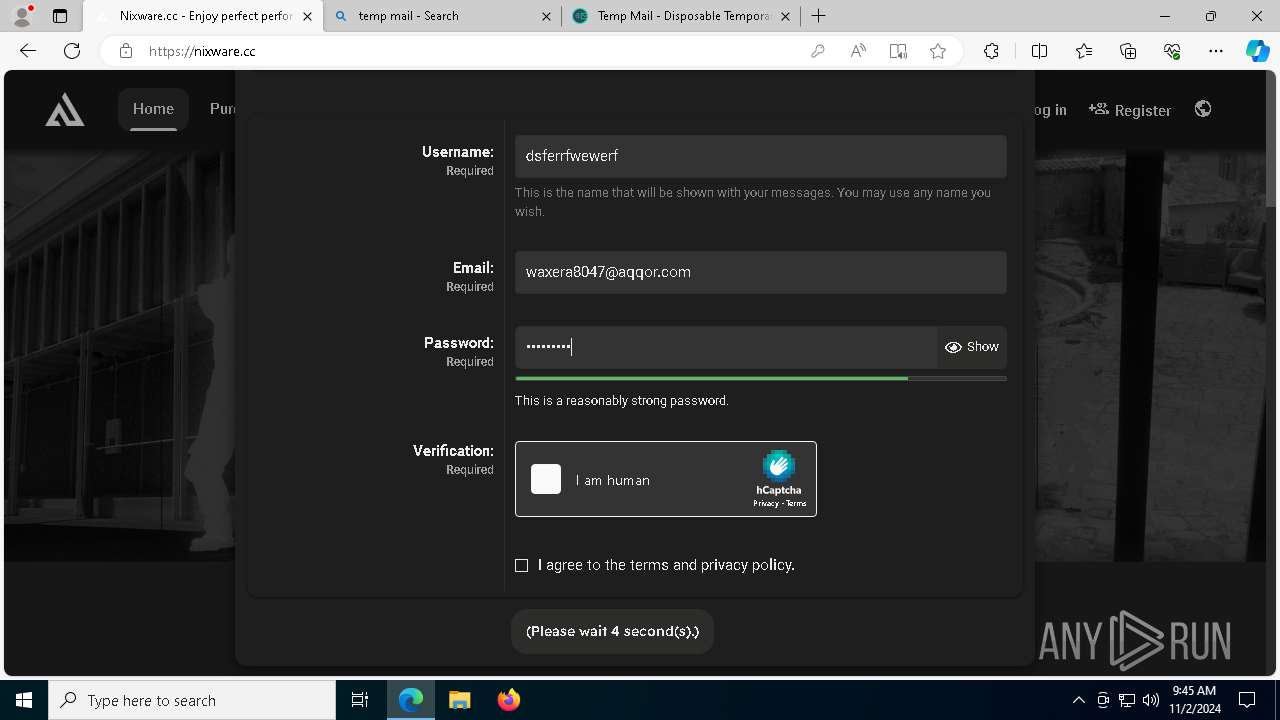Open the password manager key icon
This screenshot has width=1280, height=720.
(x=818, y=51)
